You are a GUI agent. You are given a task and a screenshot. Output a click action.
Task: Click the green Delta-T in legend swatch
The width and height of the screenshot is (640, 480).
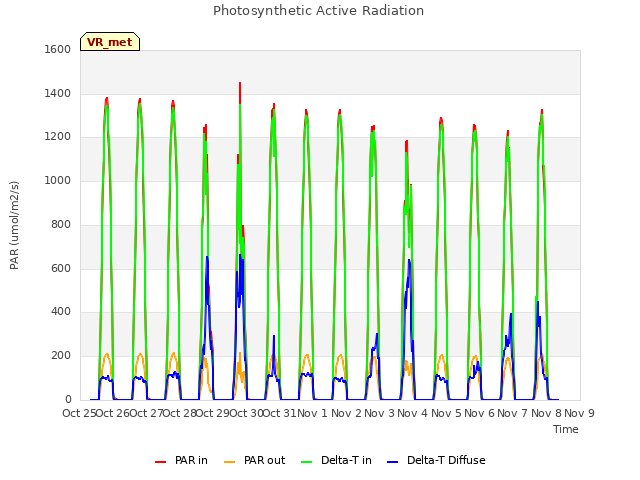[x=307, y=462]
